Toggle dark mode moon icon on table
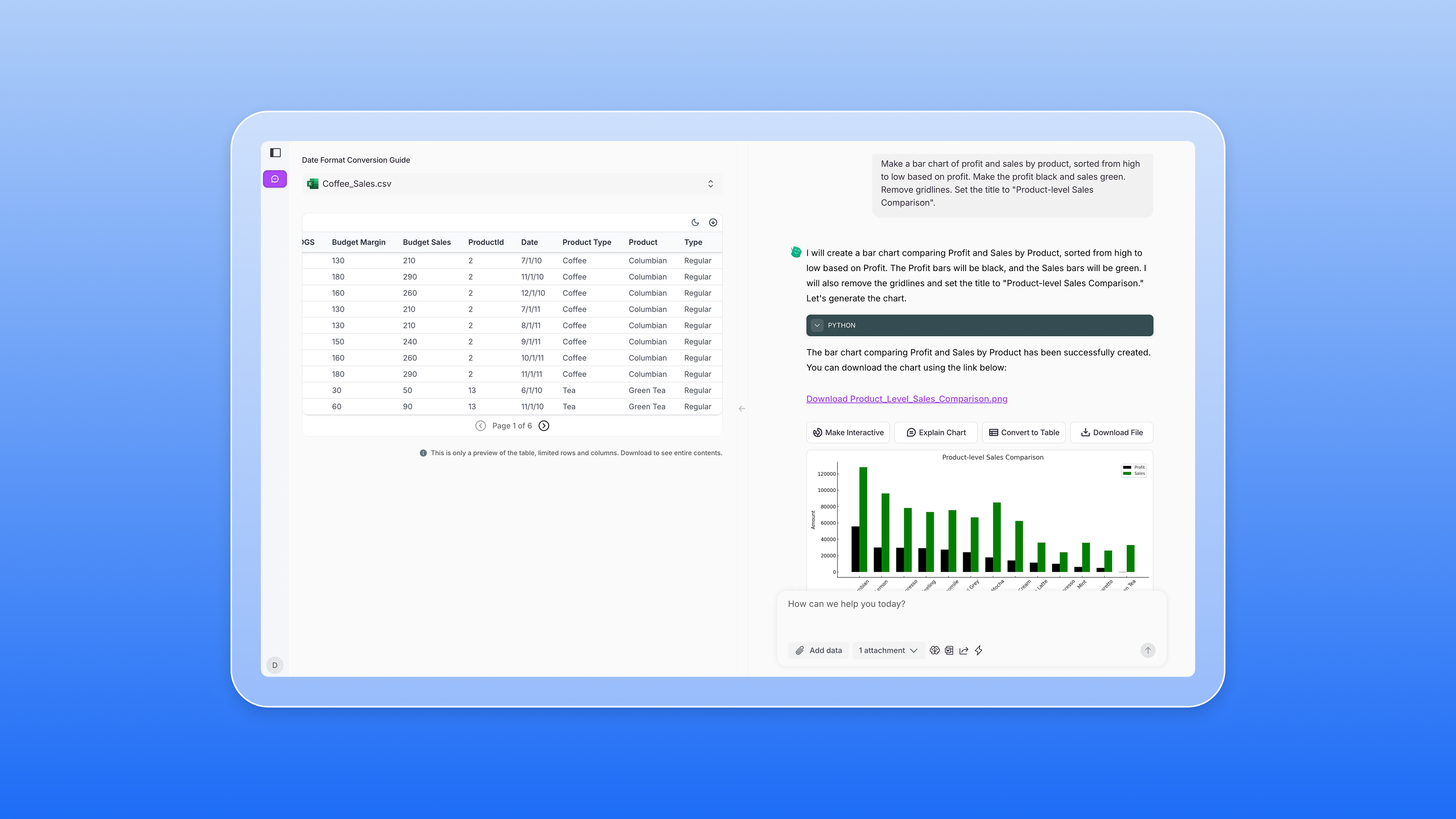1456x819 pixels. [x=695, y=222]
